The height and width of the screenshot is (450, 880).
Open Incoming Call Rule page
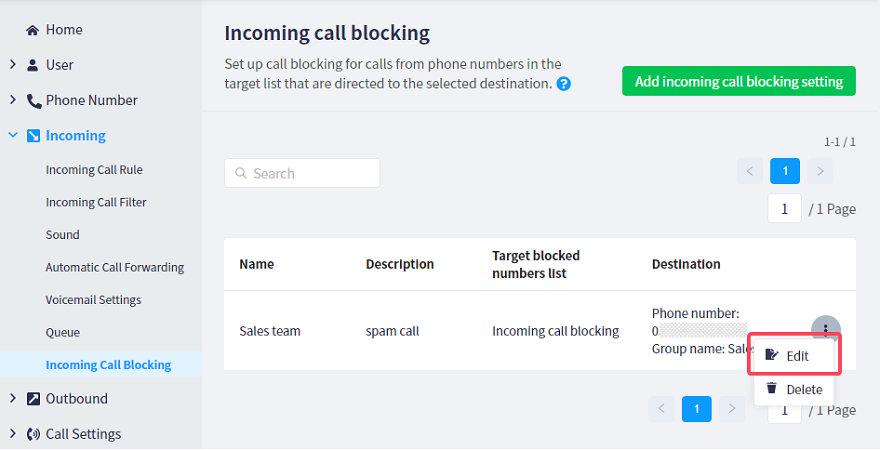(x=94, y=170)
